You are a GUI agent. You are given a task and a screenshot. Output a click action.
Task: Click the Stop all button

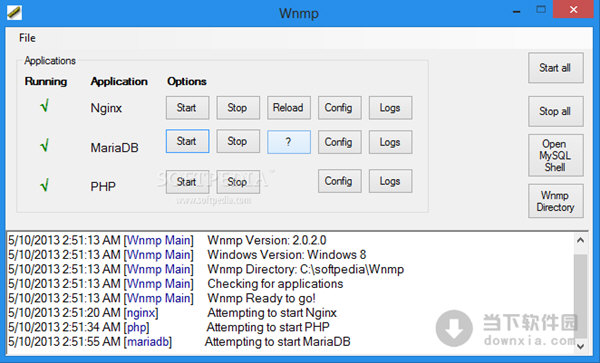[x=556, y=111]
